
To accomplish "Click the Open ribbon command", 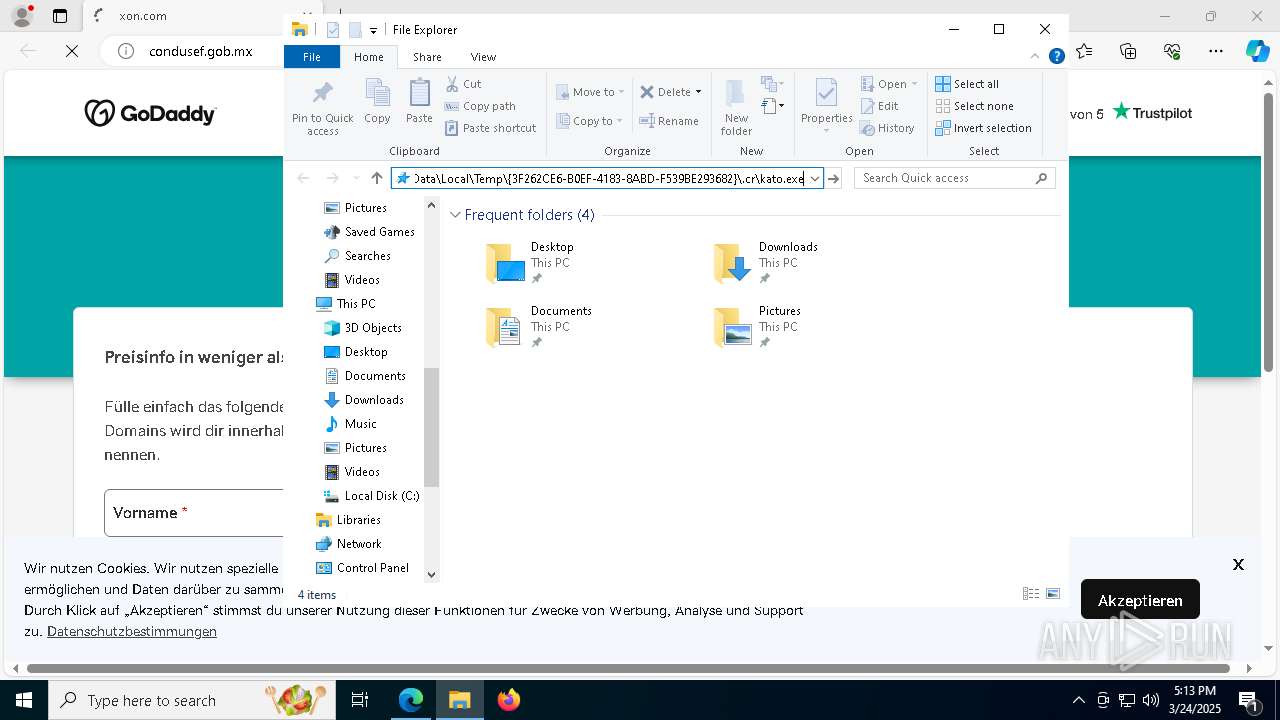I will pyautogui.click(x=889, y=84).
